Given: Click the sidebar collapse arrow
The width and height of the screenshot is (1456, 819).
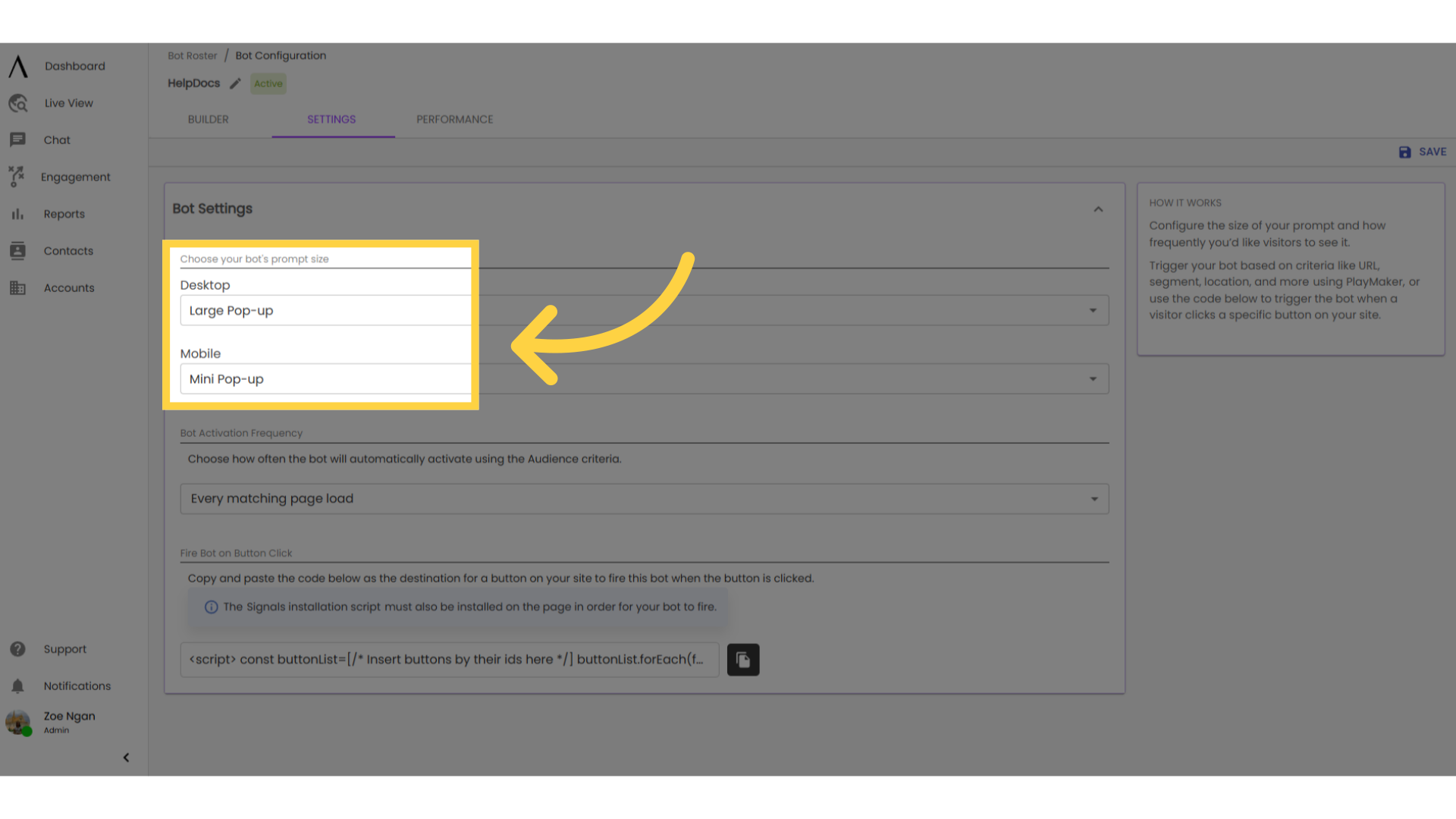Looking at the screenshot, I should tap(126, 757).
